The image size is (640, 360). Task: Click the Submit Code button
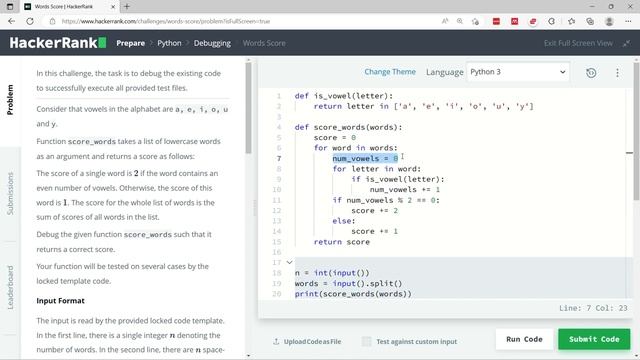(594, 339)
